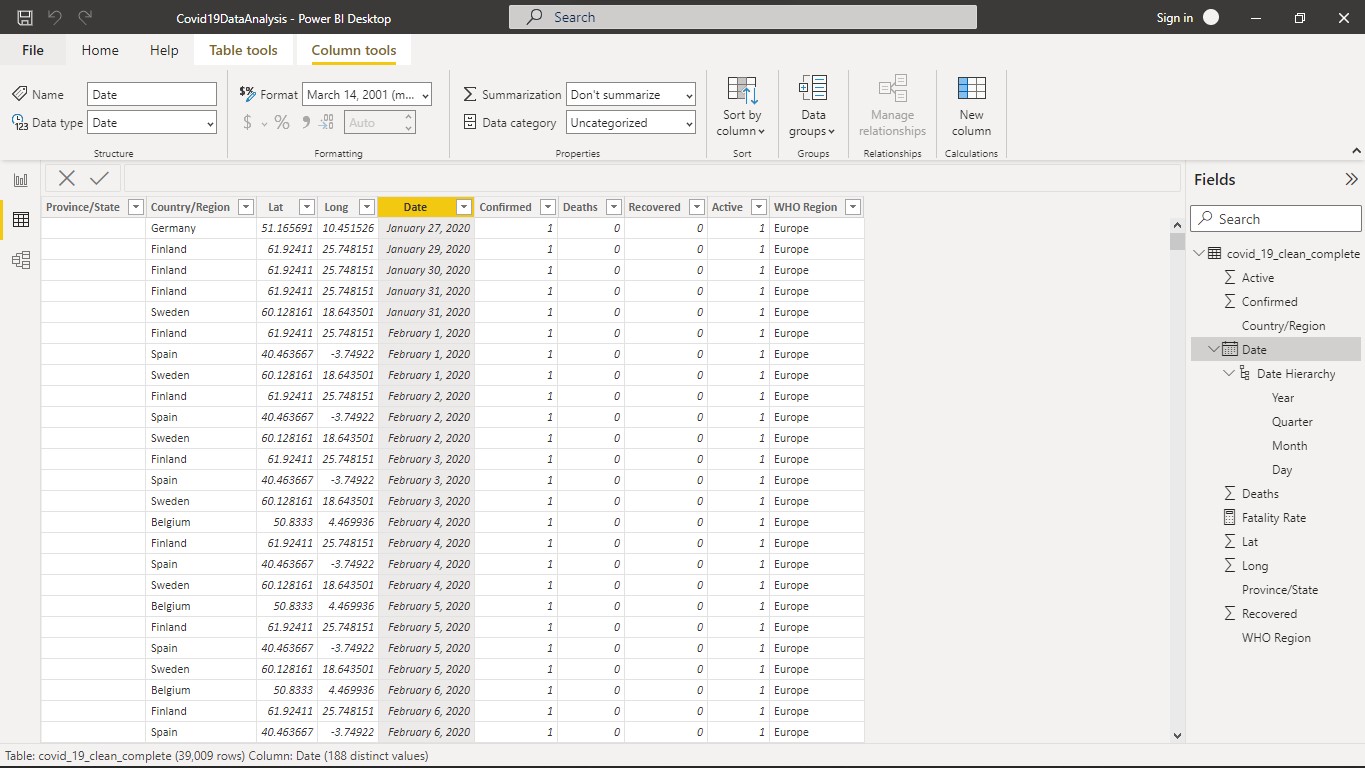Apply percentage format icon
The image size is (1365, 768).
tap(282, 122)
